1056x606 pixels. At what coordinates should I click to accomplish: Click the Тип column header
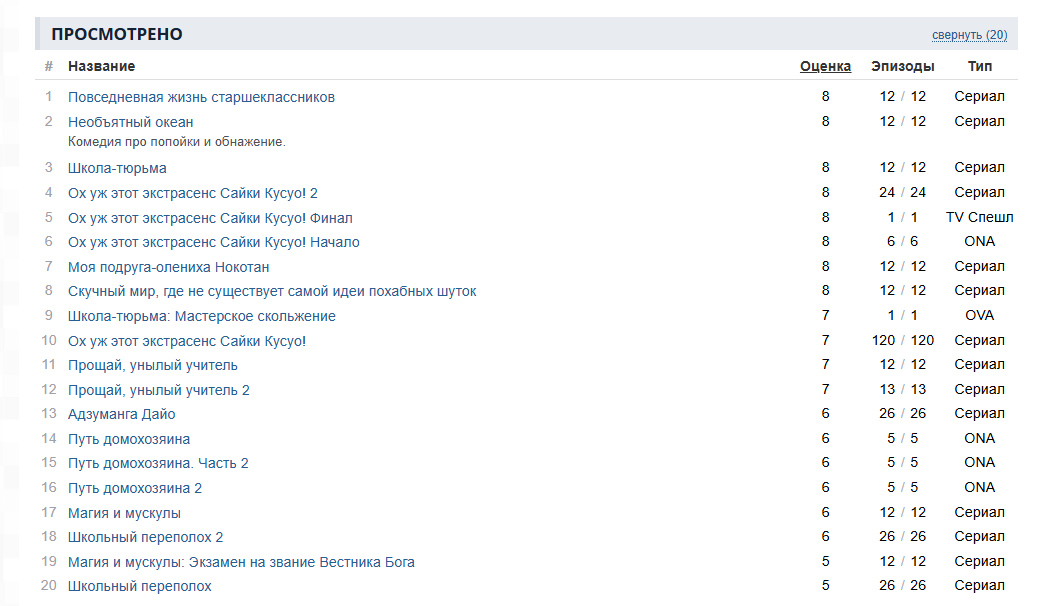[x=980, y=66]
